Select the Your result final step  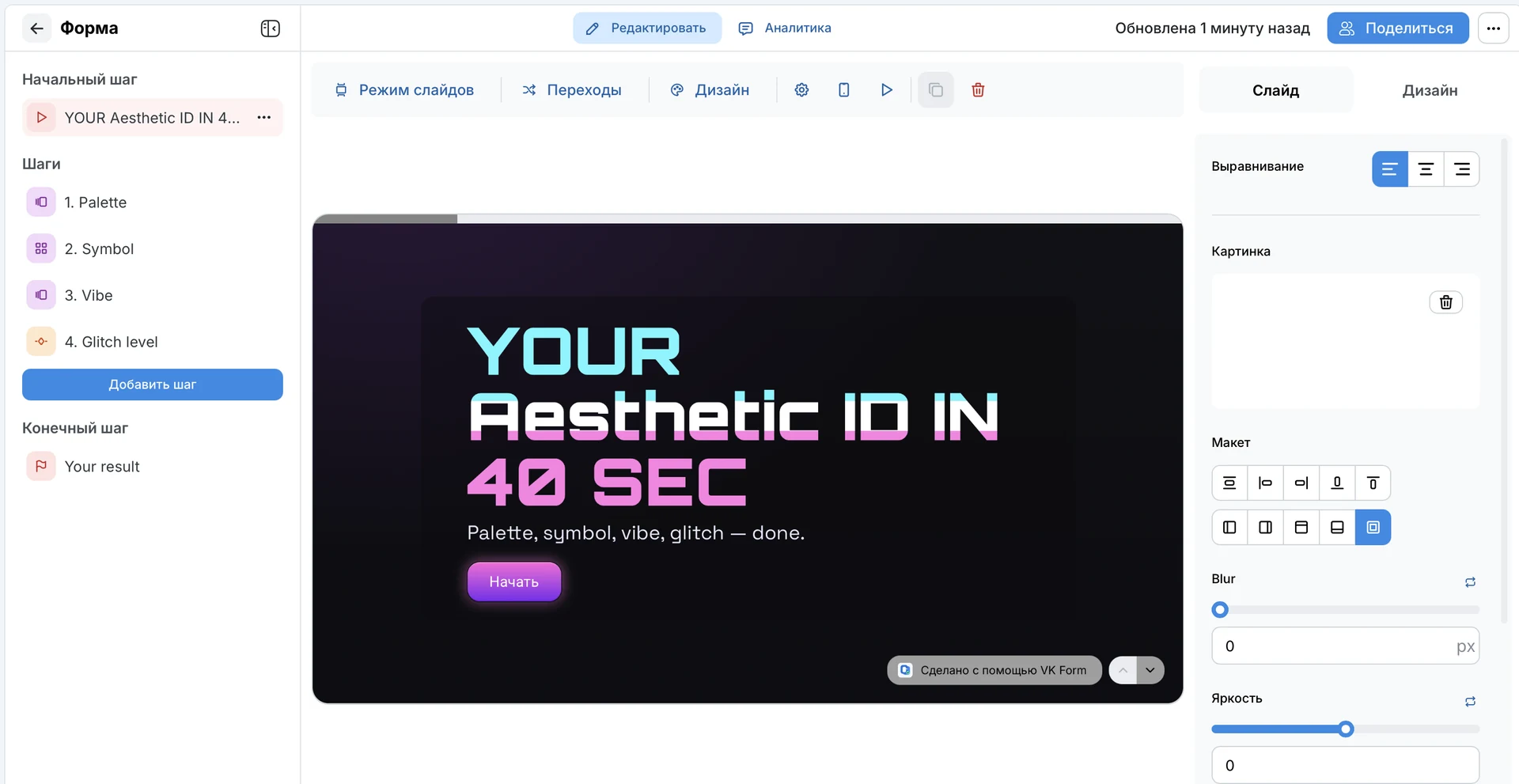pos(152,466)
